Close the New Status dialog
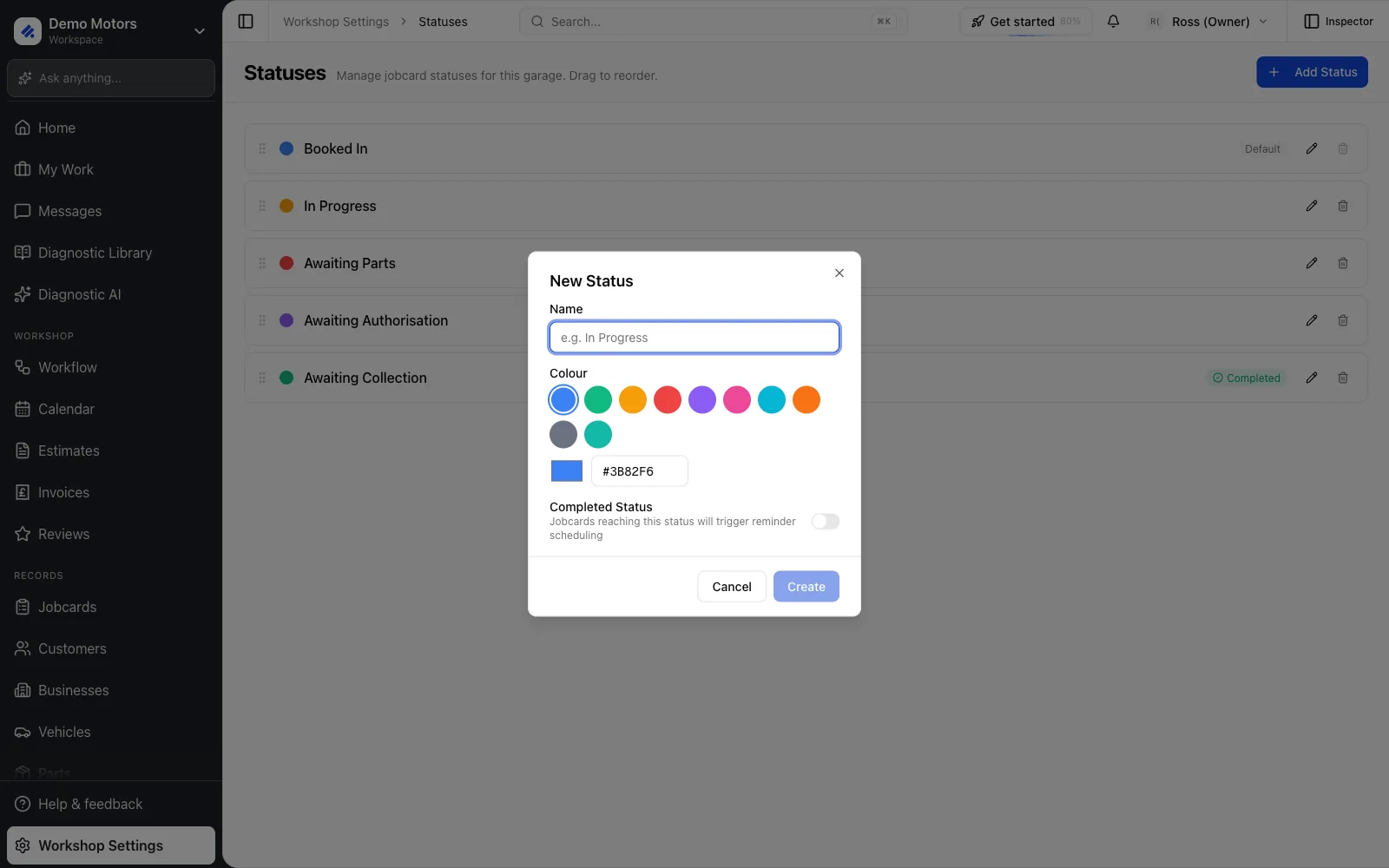1389x868 pixels. (x=839, y=273)
